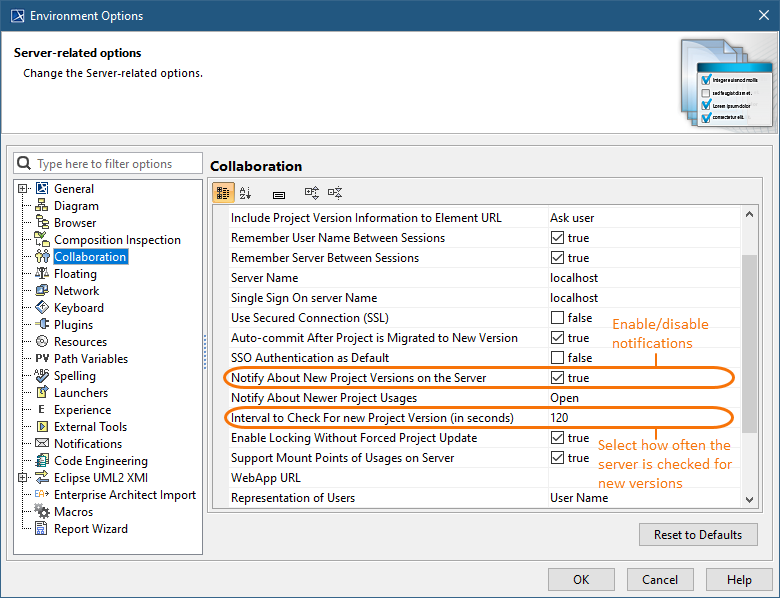Expand the Eclipse UML2 XMI node
780x598 pixels.
(23, 478)
